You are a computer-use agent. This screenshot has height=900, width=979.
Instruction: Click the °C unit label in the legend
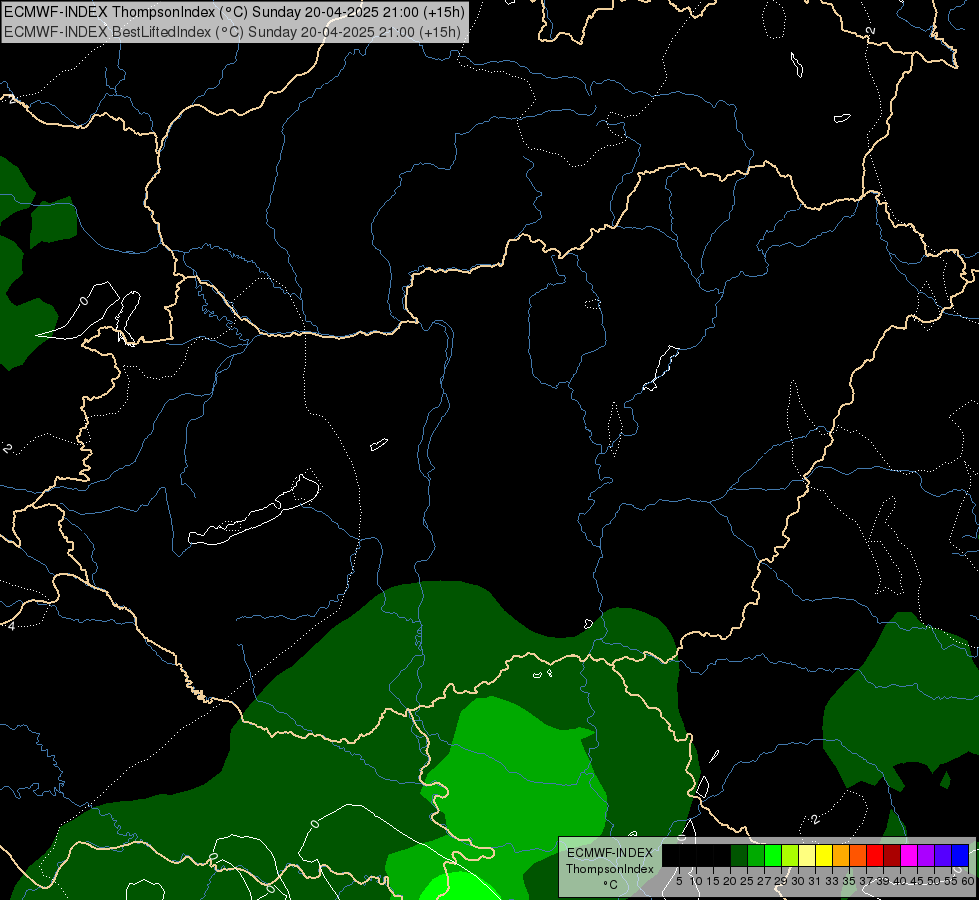tap(611, 884)
